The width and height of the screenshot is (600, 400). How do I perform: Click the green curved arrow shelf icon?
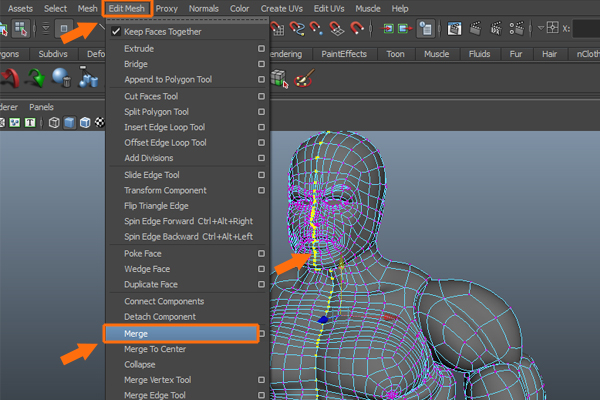pos(37,77)
